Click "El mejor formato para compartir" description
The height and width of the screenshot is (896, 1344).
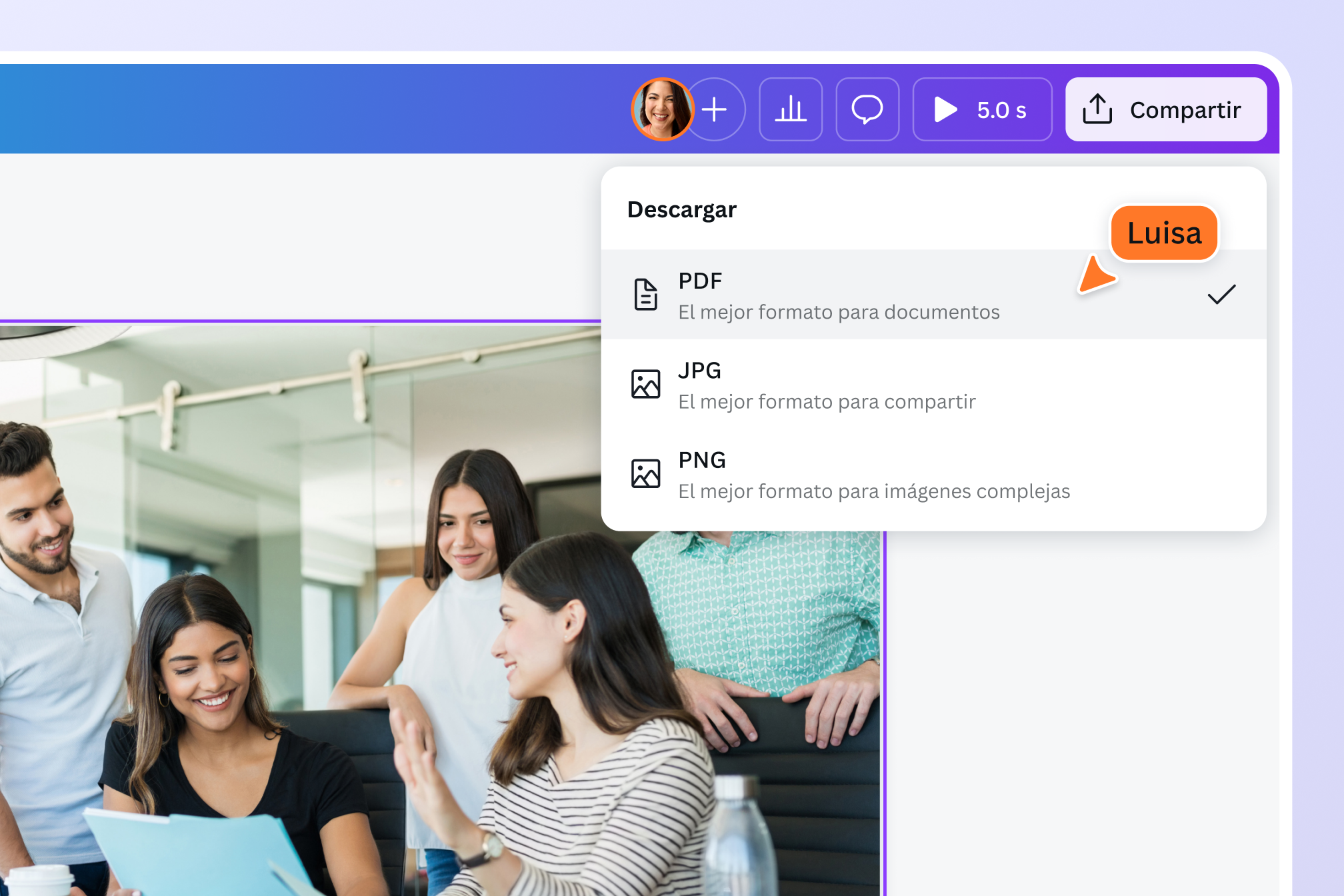pos(827,402)
